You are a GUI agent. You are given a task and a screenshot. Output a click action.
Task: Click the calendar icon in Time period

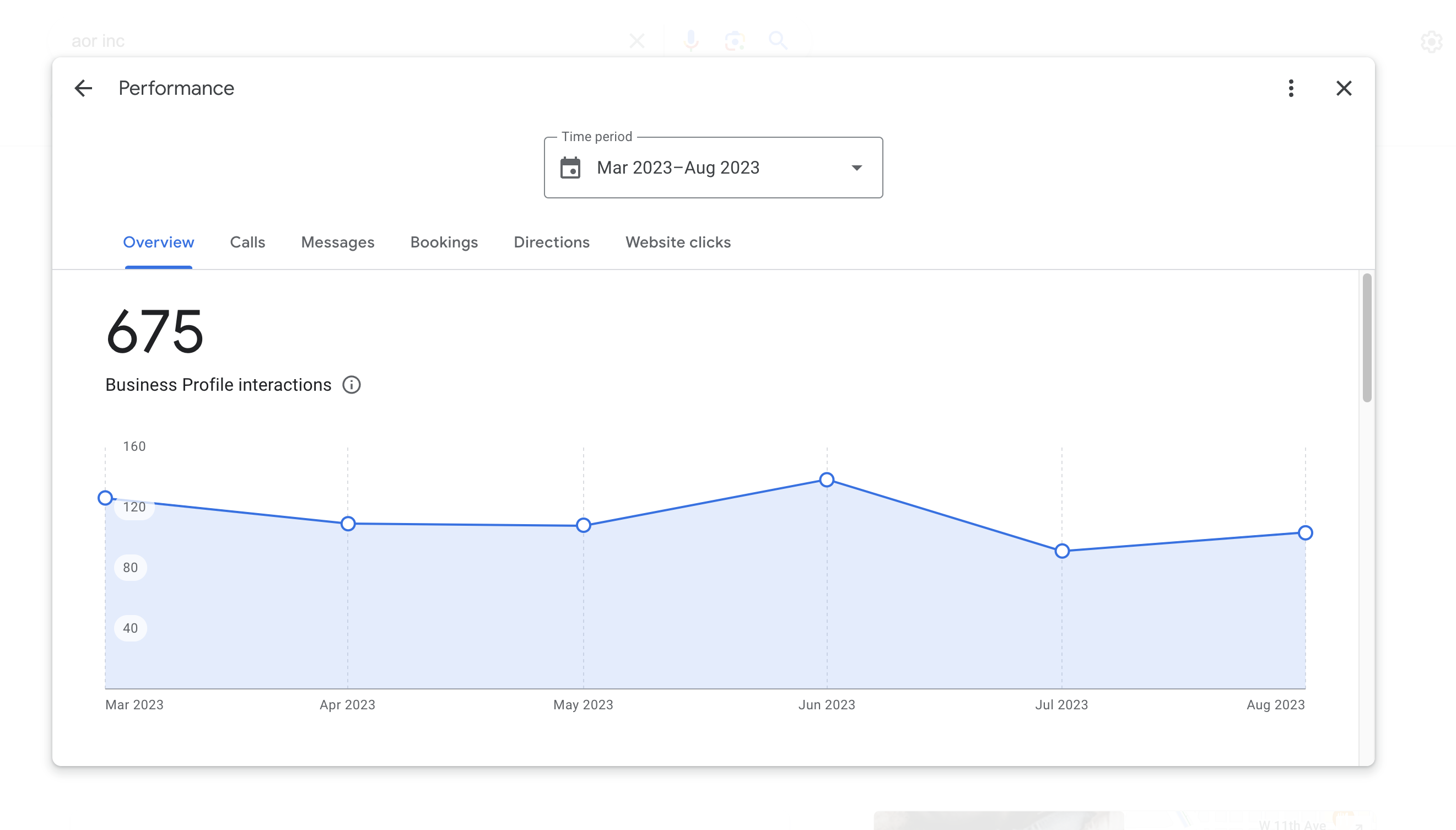tap(570, 168)
